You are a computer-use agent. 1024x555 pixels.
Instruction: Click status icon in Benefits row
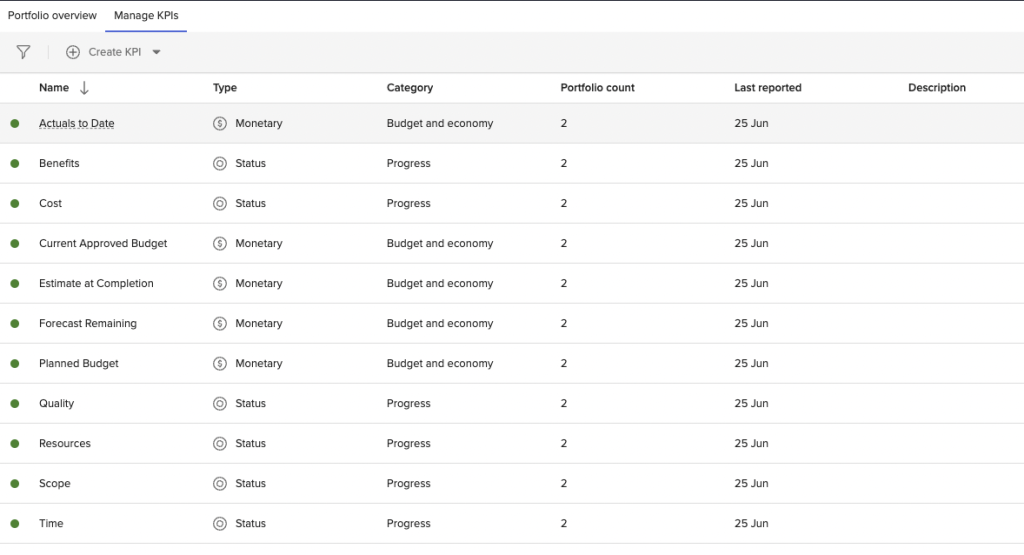click(220, 164)
